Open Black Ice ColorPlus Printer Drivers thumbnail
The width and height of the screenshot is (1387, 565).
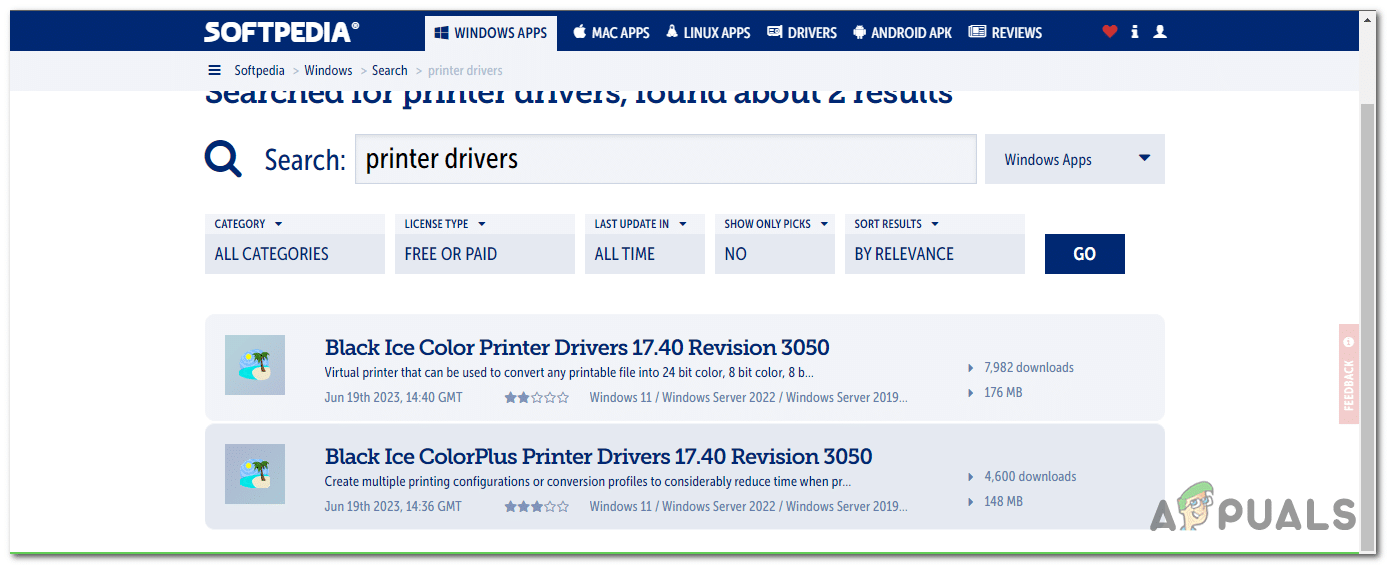tap(255, 474)
